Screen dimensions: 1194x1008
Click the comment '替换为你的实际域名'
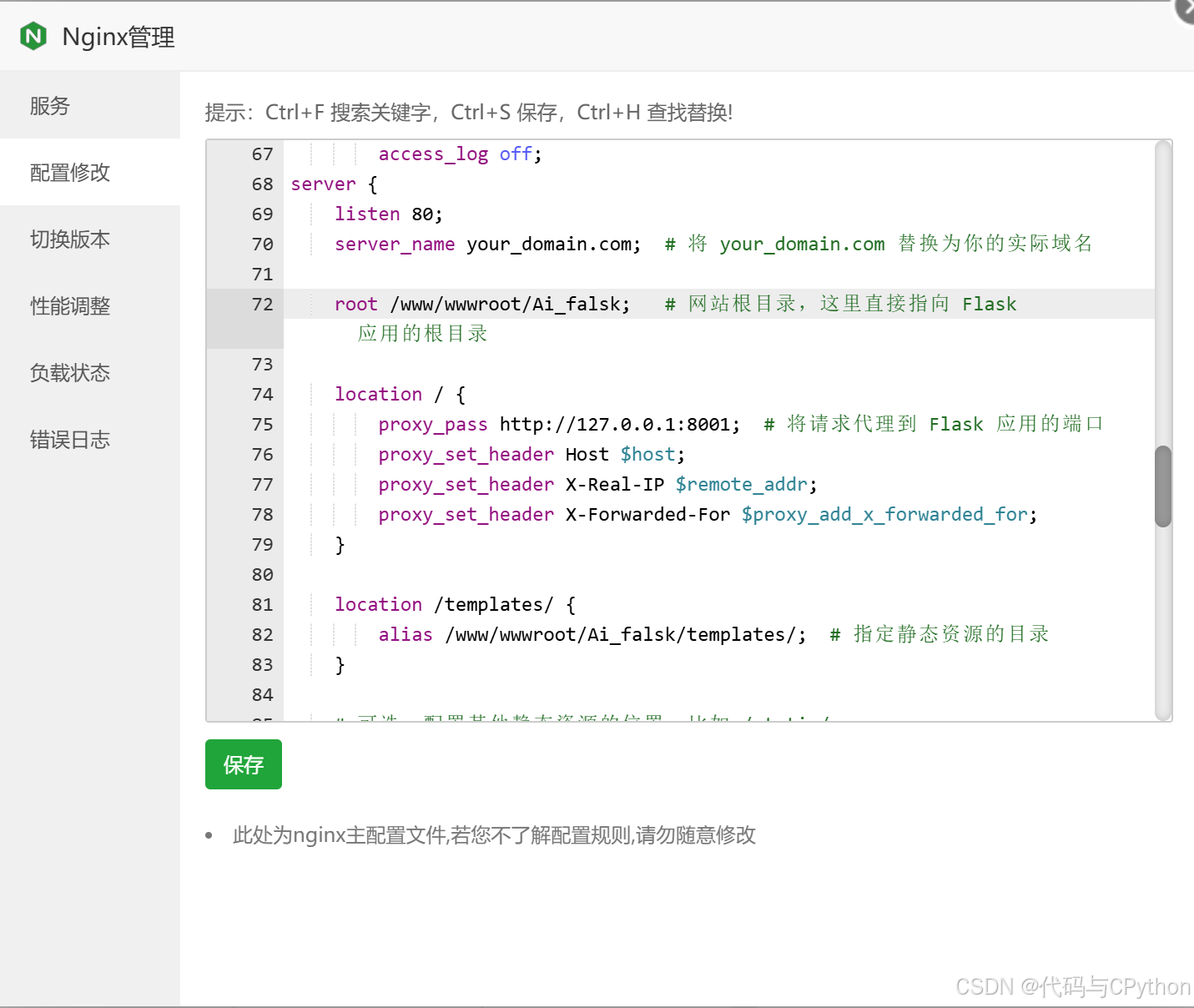pyautogui.click(x=995, y=244)
